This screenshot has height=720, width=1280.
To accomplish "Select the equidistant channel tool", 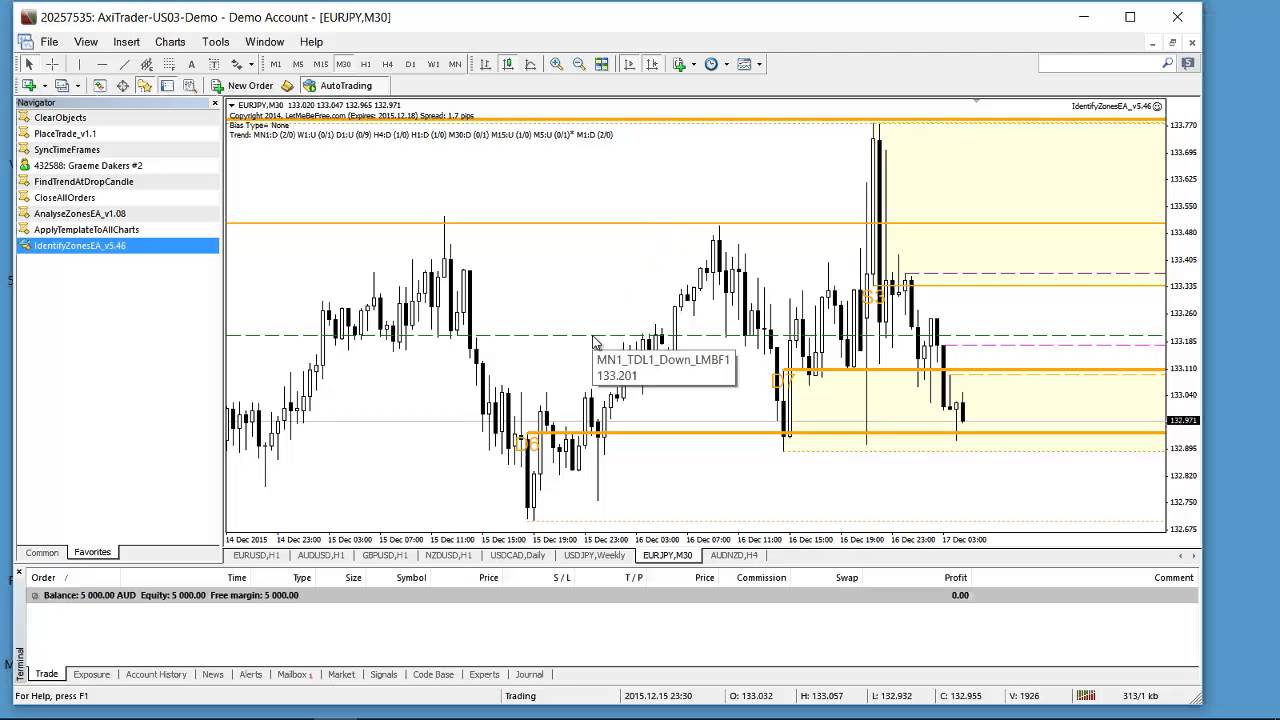I will point(146,64).
